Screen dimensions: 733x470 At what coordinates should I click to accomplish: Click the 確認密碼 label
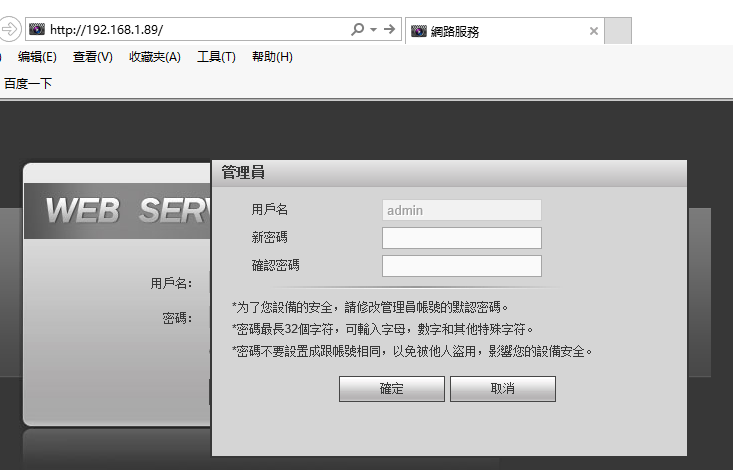point(276,265)
